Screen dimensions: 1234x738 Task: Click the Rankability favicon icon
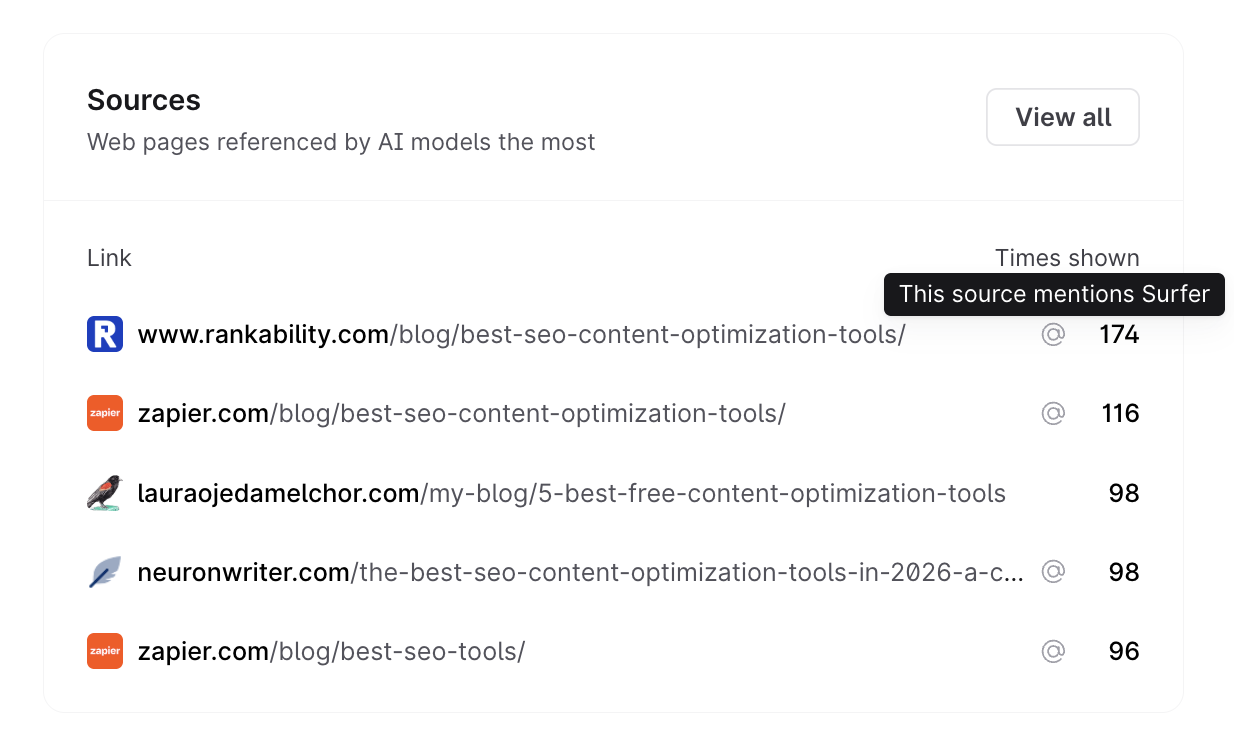(x=105, y=334)
